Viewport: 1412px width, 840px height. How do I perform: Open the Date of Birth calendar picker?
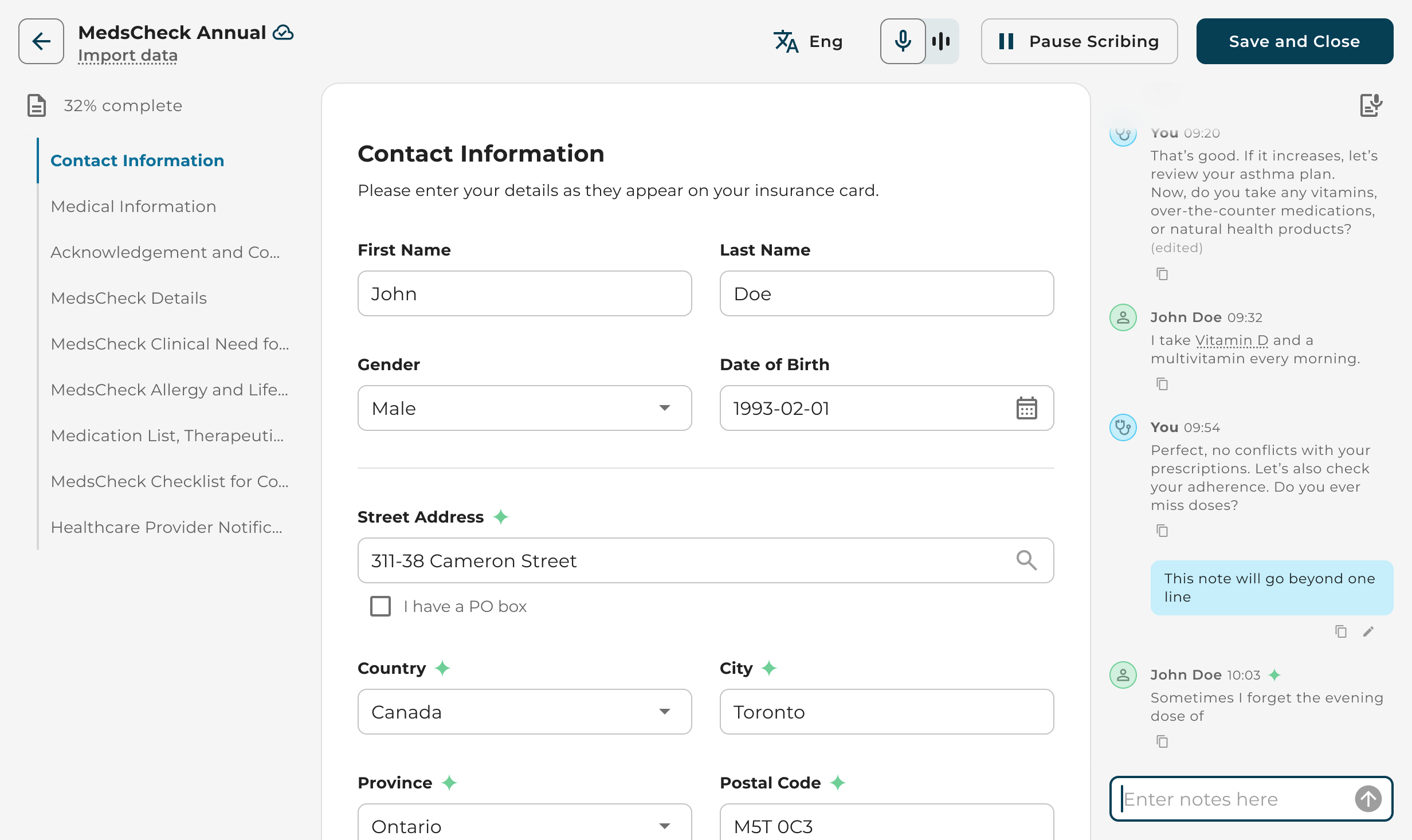click(1026, 408)
